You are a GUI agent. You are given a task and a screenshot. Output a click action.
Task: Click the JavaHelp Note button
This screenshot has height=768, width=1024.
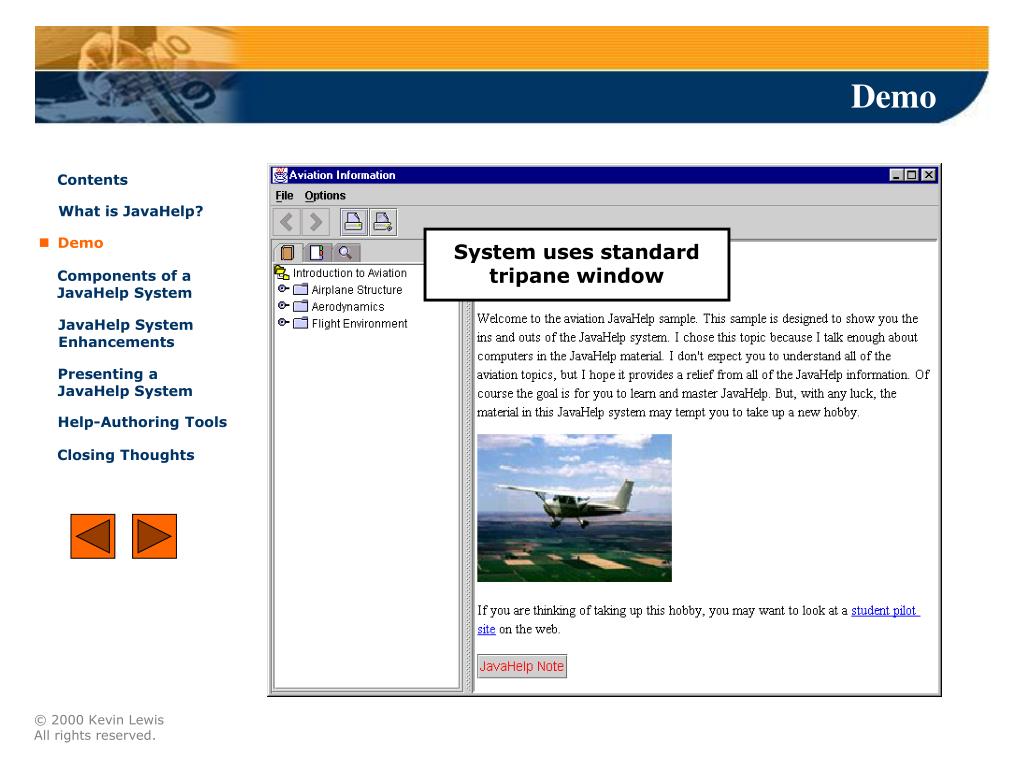coord(522,666)
